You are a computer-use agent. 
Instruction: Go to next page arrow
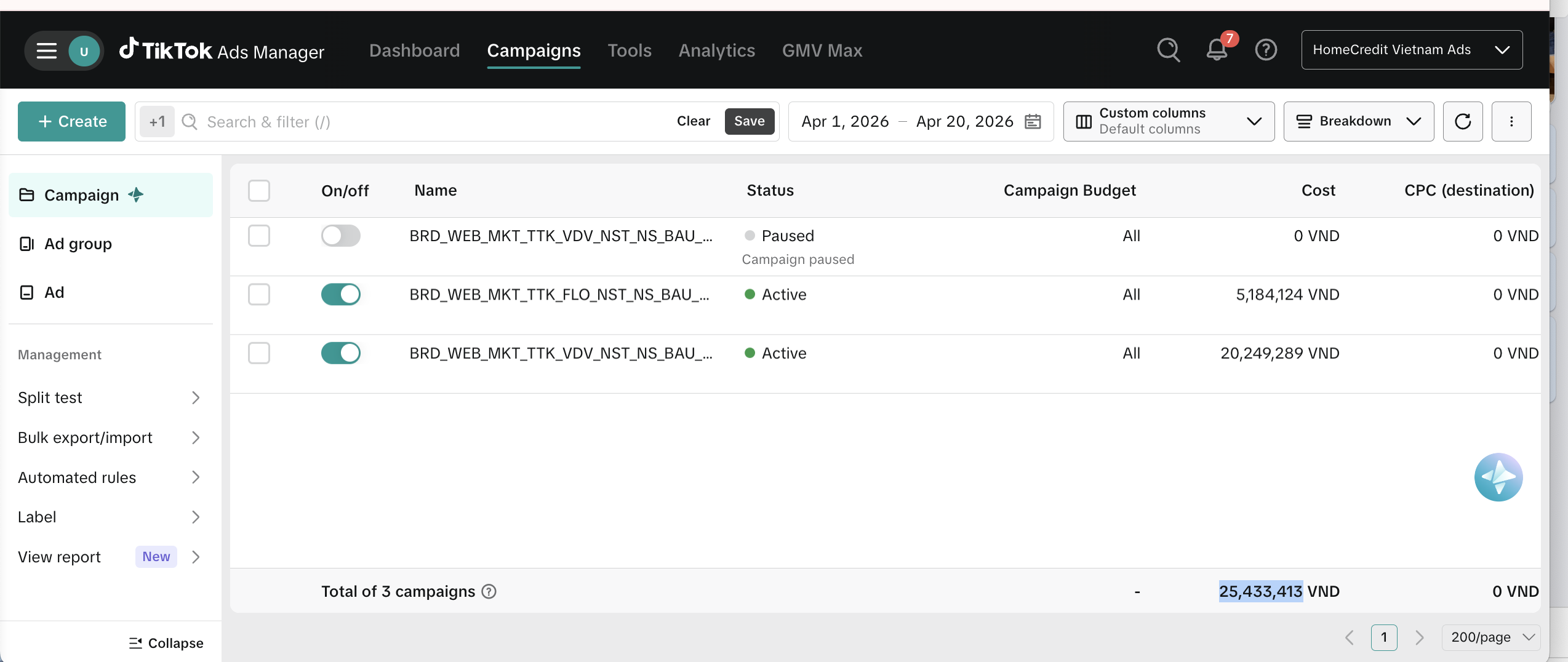1419,637
